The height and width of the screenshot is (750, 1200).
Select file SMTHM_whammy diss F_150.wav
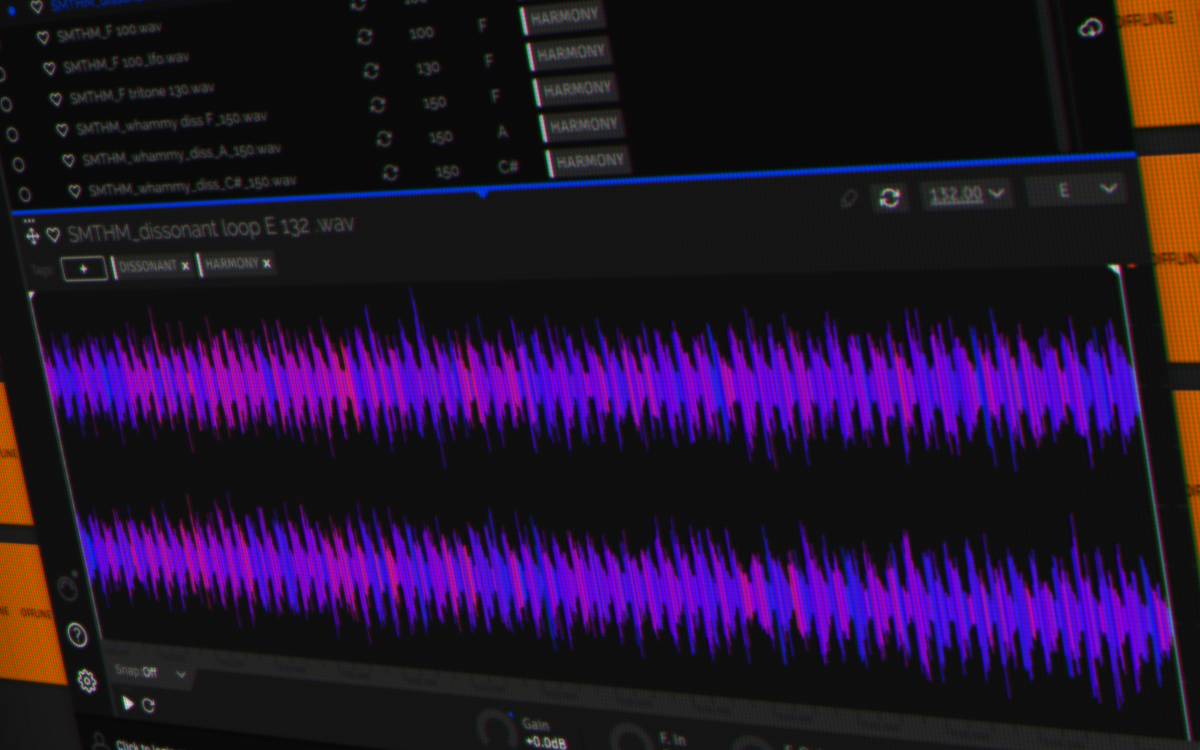coord(171,123)
